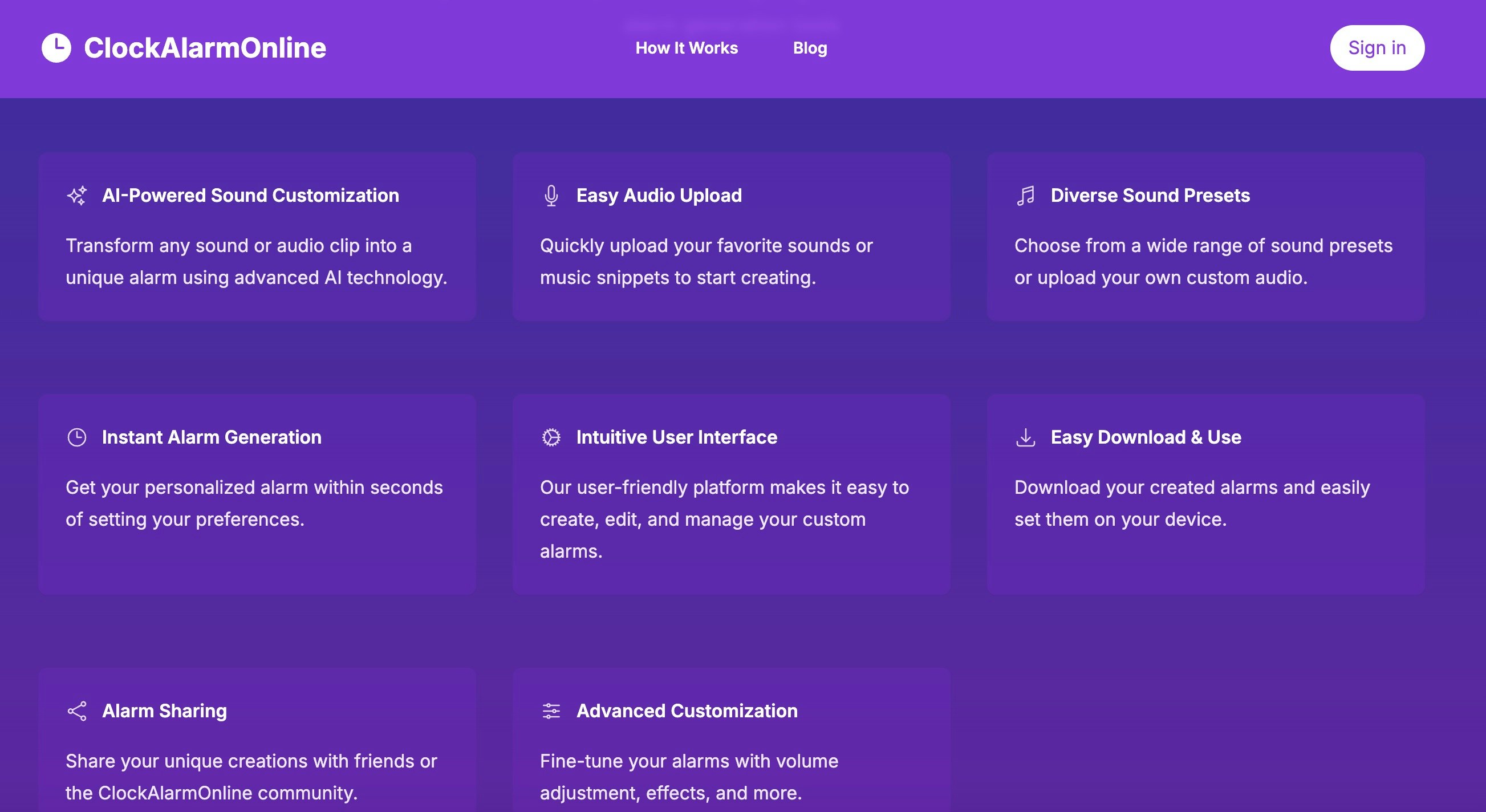Click the microphone icon for Audio Upload
Viewport: 1486px width, 812px height.
pos(551,196)
